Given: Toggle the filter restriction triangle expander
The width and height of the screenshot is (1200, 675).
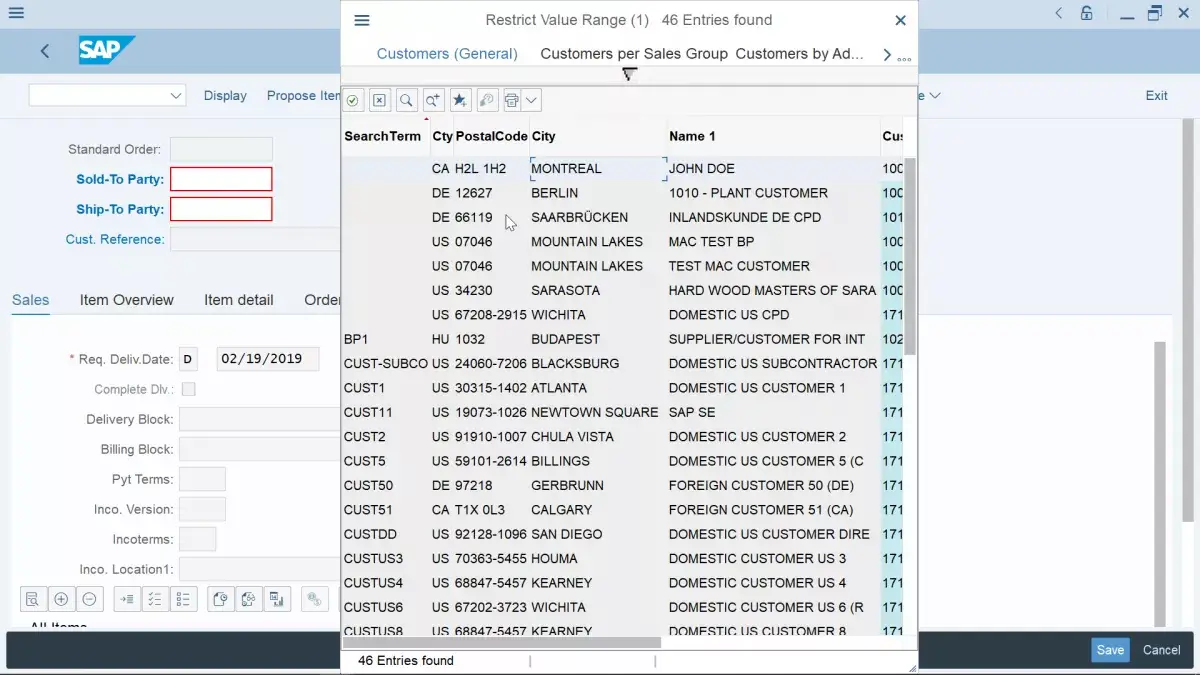Looking at the screenshot, I should pyautogui.click(x=629, y=75).
